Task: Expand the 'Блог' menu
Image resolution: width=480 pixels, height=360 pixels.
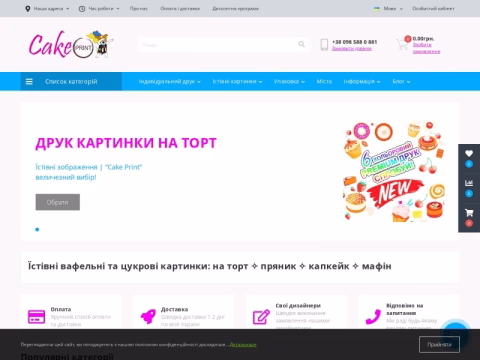Action: click(x=401, y=82)
